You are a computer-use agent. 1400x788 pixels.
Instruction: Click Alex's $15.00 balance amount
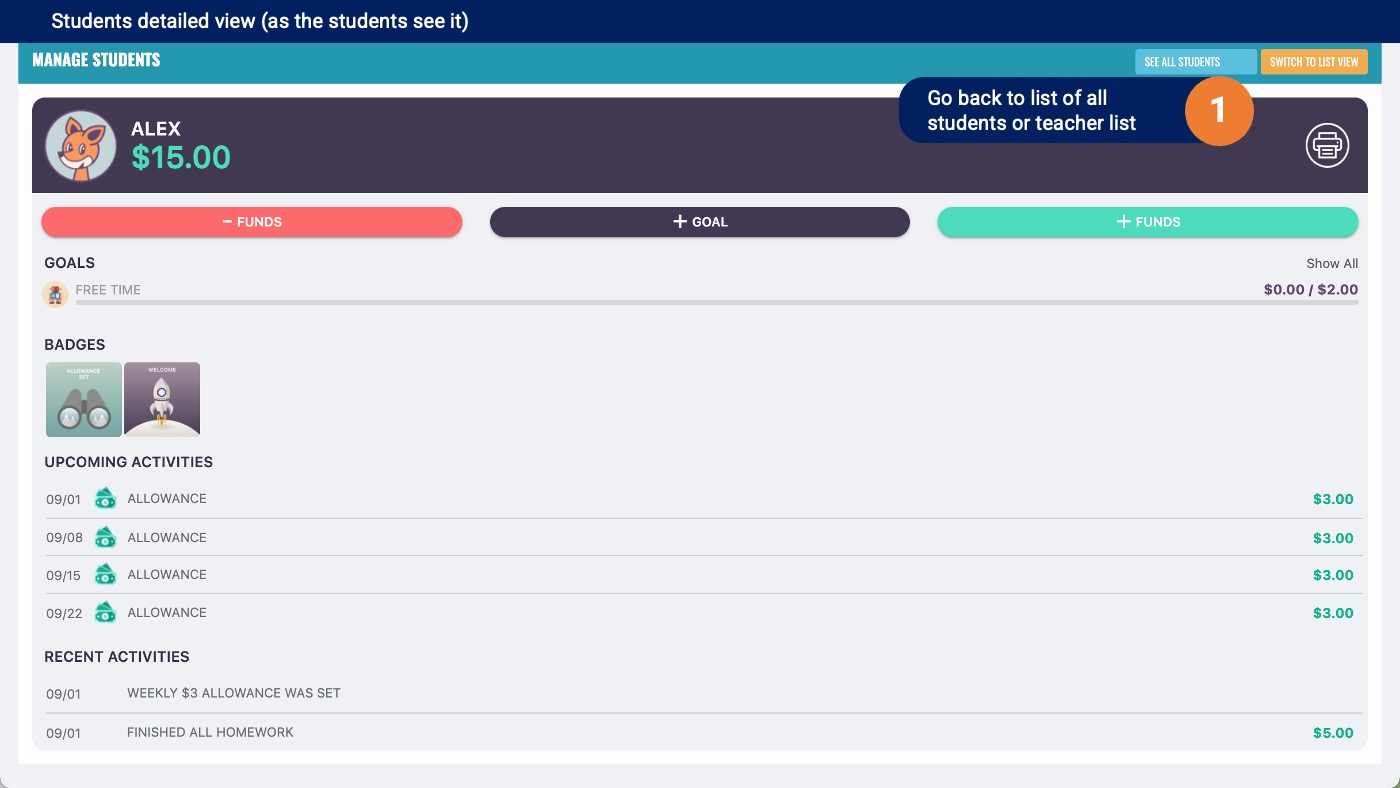181,157
